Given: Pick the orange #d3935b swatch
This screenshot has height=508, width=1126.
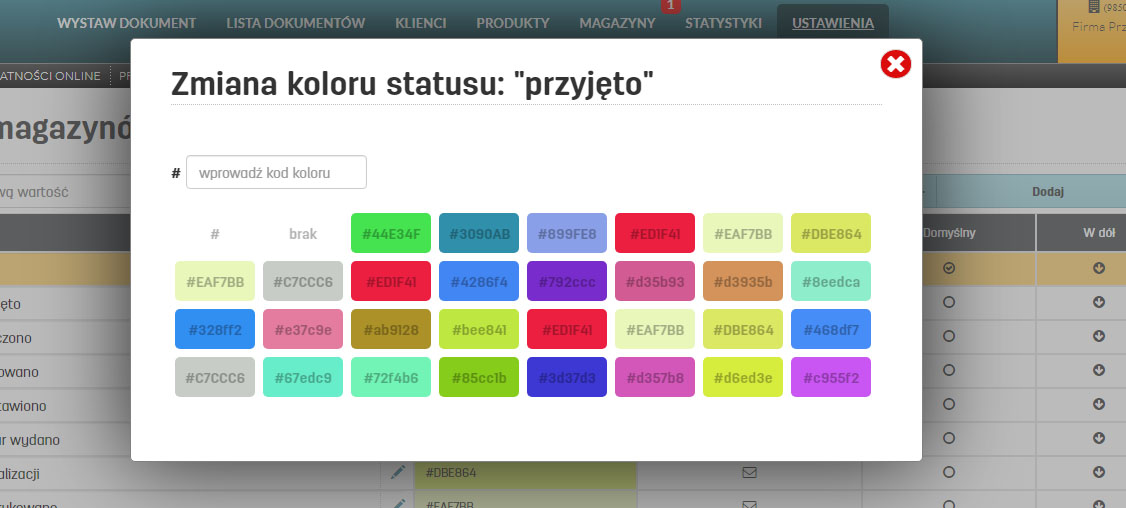Looking at the screenshot, I should pyautogui.click(x=743, y=281).
